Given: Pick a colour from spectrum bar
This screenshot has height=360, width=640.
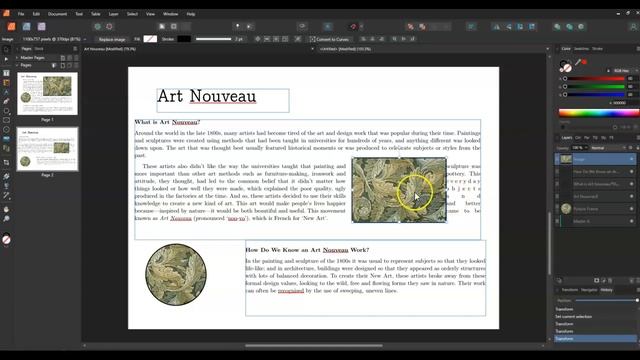Looking at the screenshot, I should [599, 113].
